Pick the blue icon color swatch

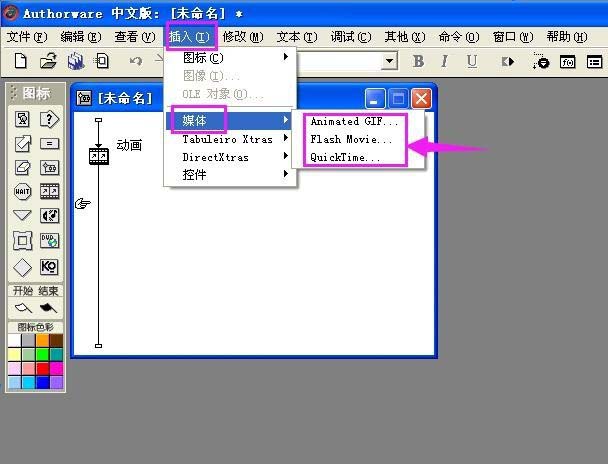pos(43,382)
